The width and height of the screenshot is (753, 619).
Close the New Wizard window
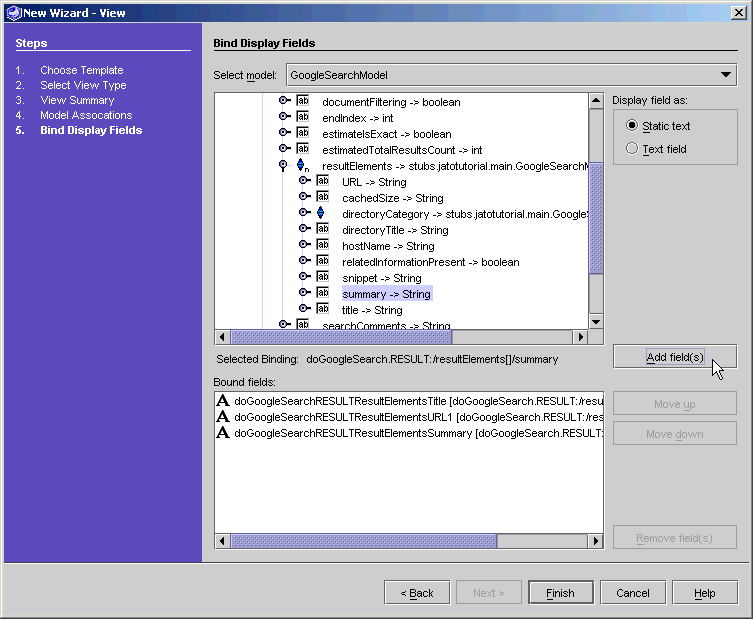pyautogui.click(x=739, y=12)
